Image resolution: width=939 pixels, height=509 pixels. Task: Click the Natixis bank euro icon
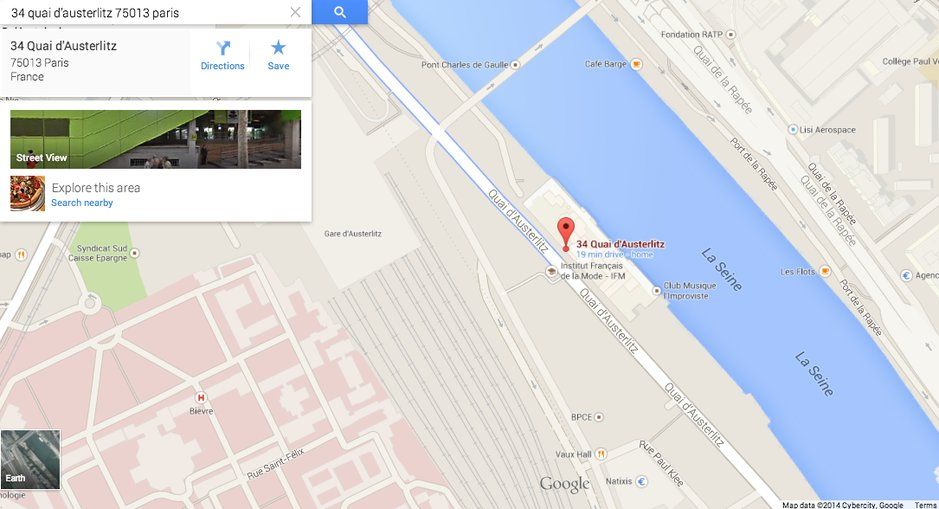[x=641, y=481]
